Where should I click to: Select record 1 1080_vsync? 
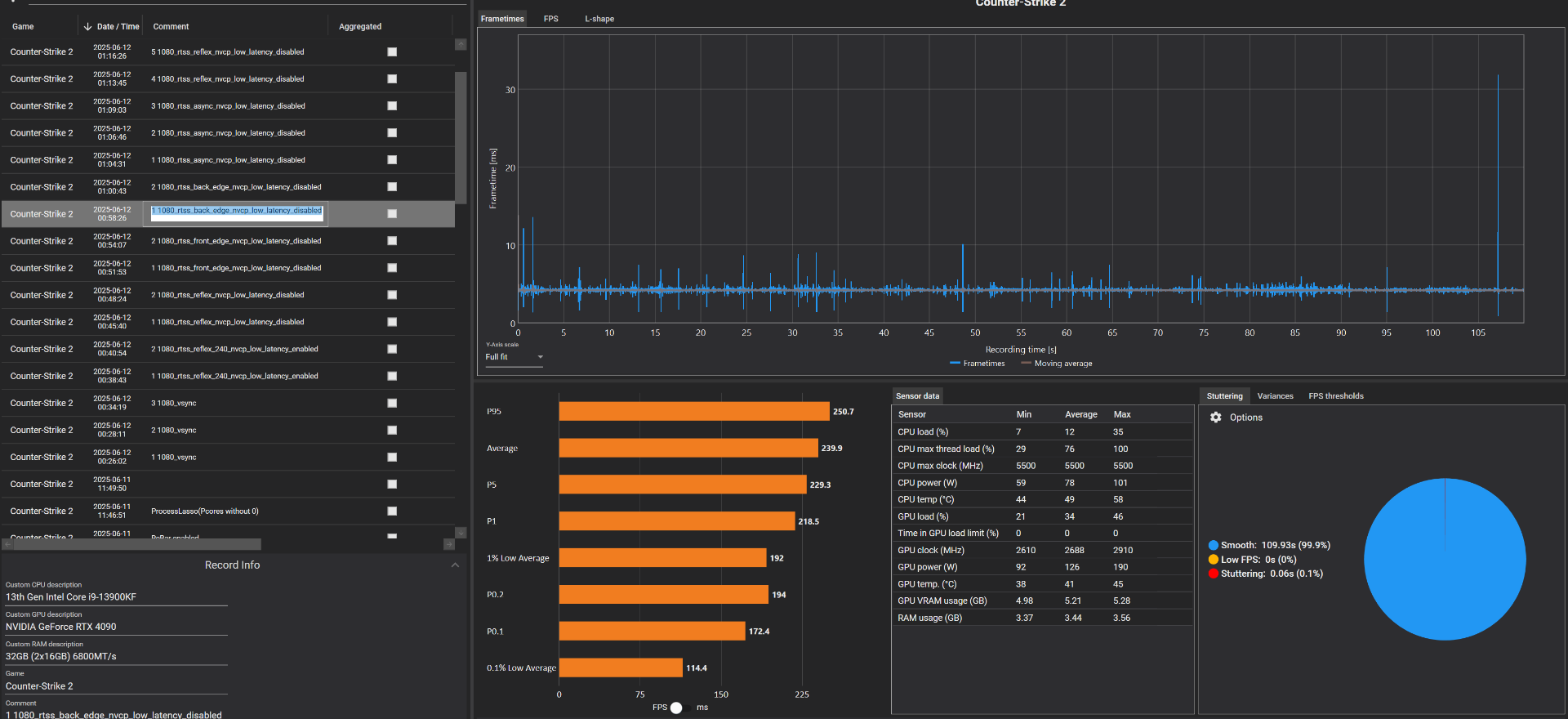point(228,457)
